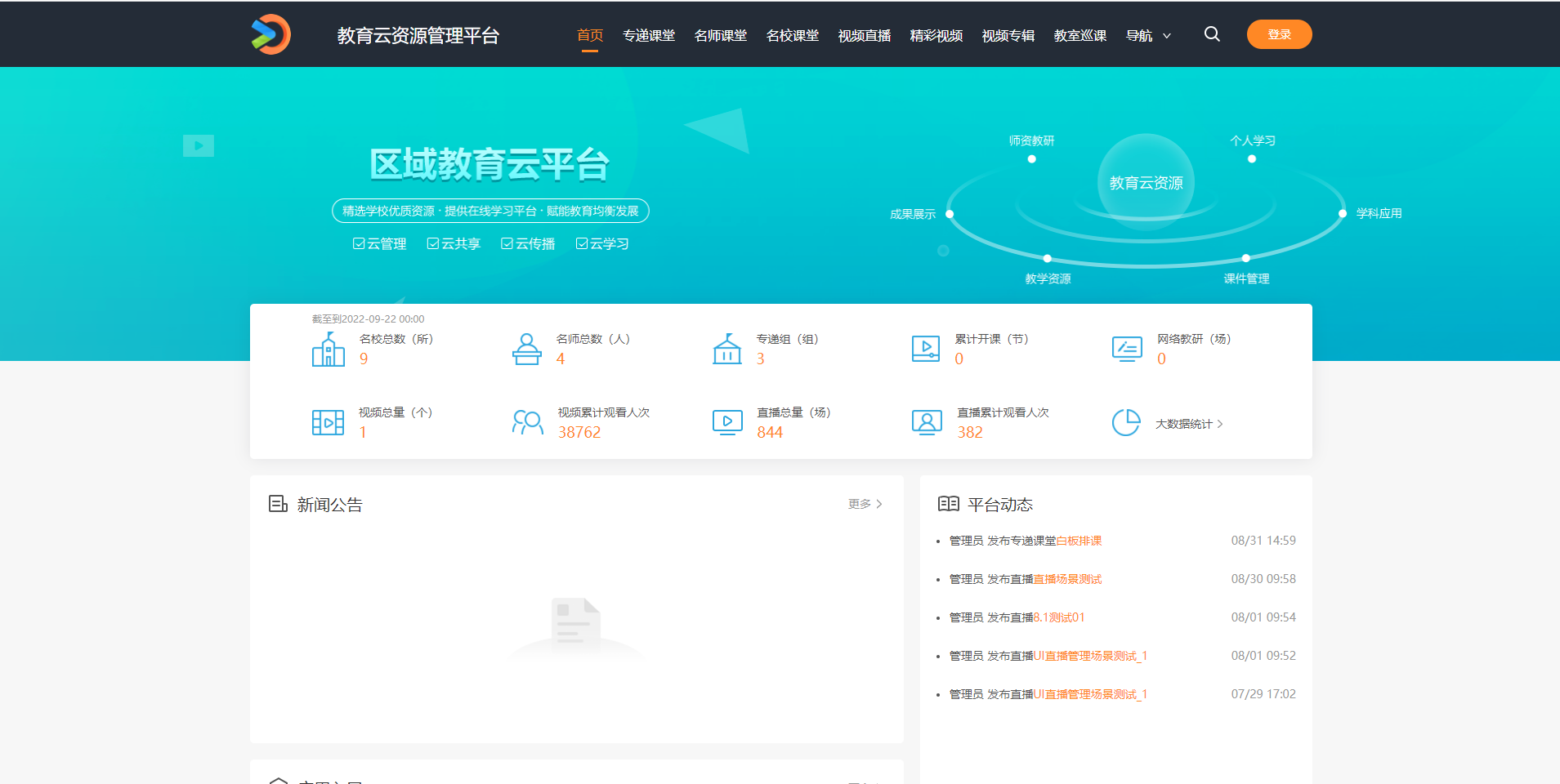1560x784 pixels.
Task: Open 更多 in the 新闻公告 section
Action: coord(865,504)
